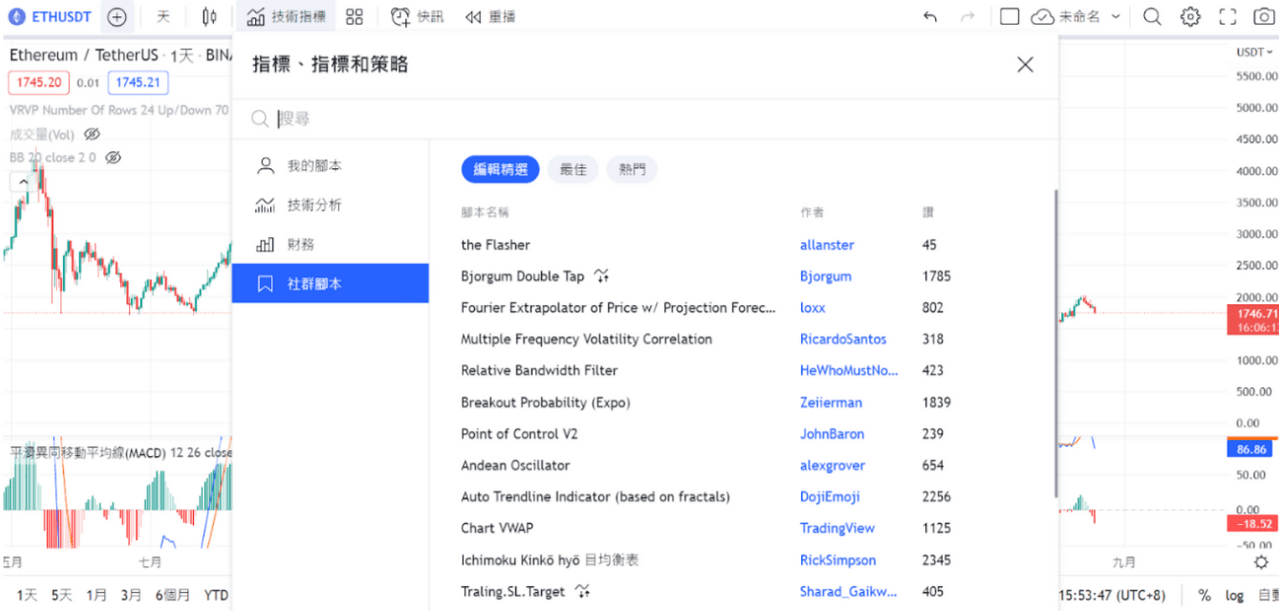
Task: Open the USDT currency dropdown
Action: click(1252, 52)
